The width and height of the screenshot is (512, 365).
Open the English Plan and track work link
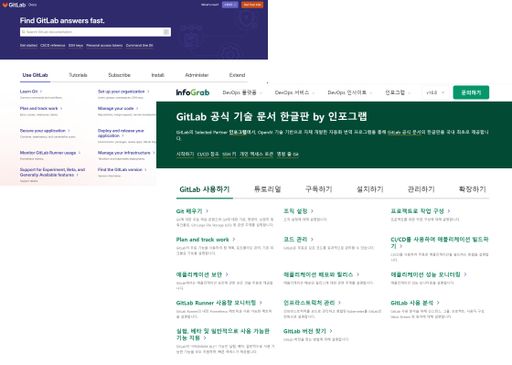[41, 108]
